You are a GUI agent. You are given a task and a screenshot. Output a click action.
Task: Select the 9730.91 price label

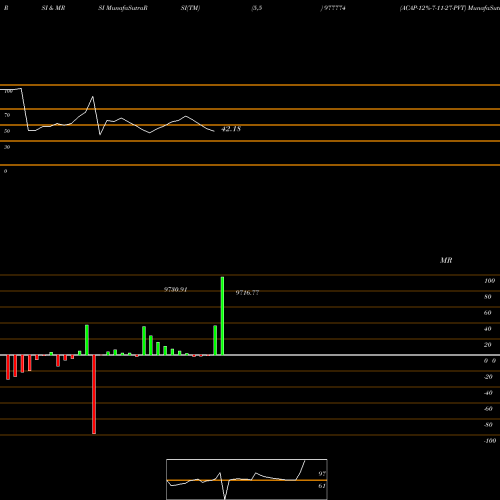click(x=176, y=290)
